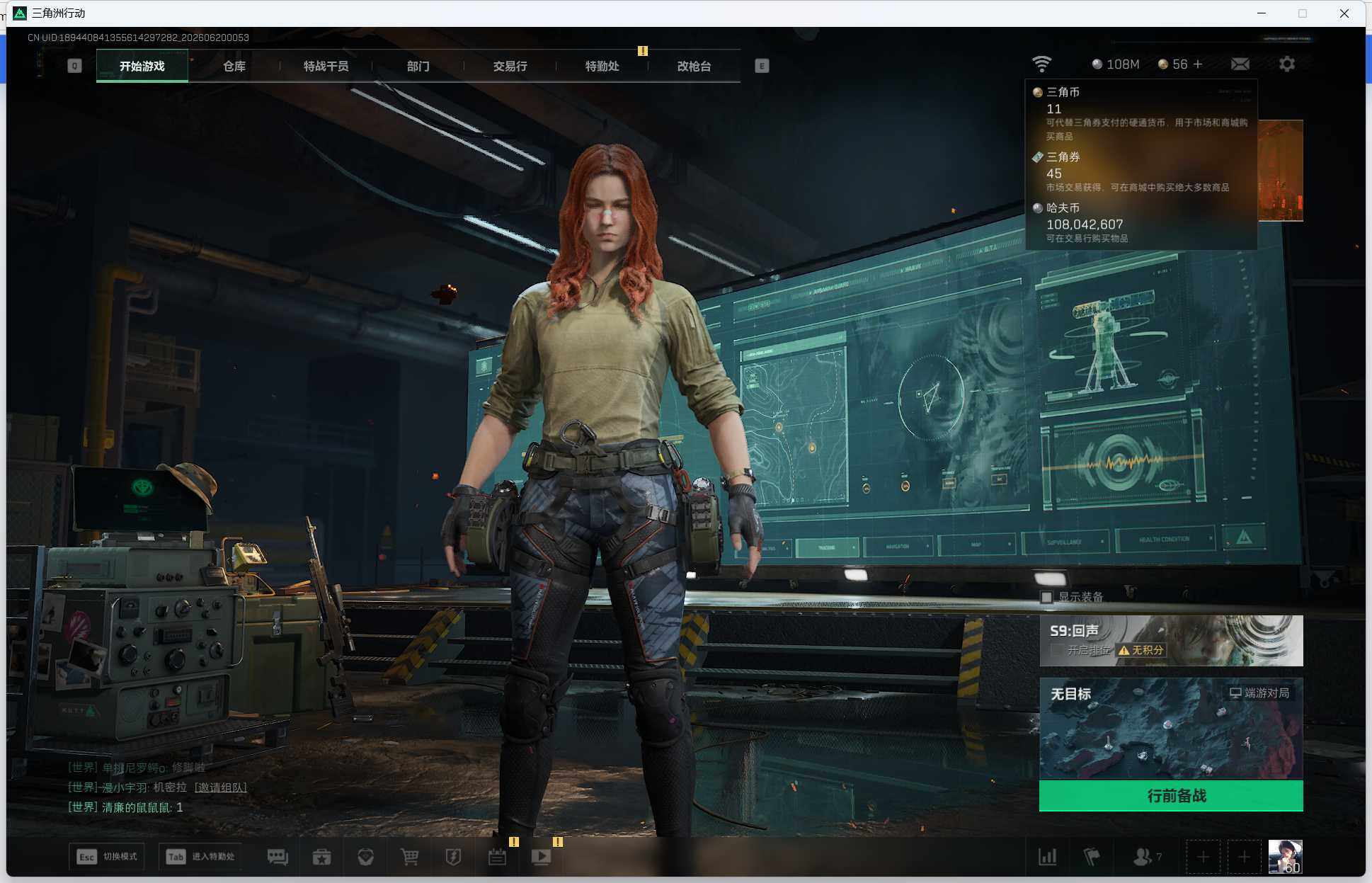Click the video play screen icon

tap(541, 857)
